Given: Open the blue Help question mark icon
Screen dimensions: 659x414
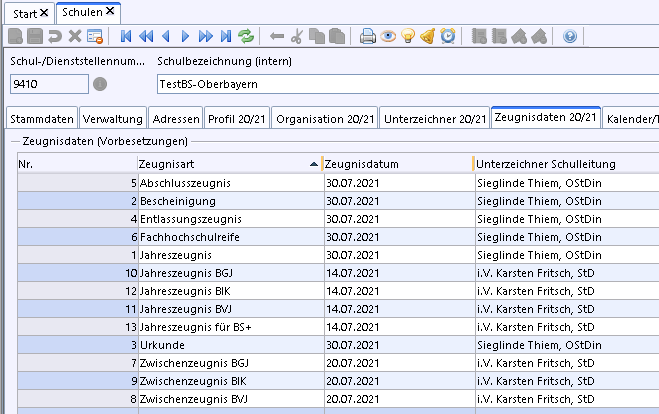Looking at the screenshot, I should point(570,36).
